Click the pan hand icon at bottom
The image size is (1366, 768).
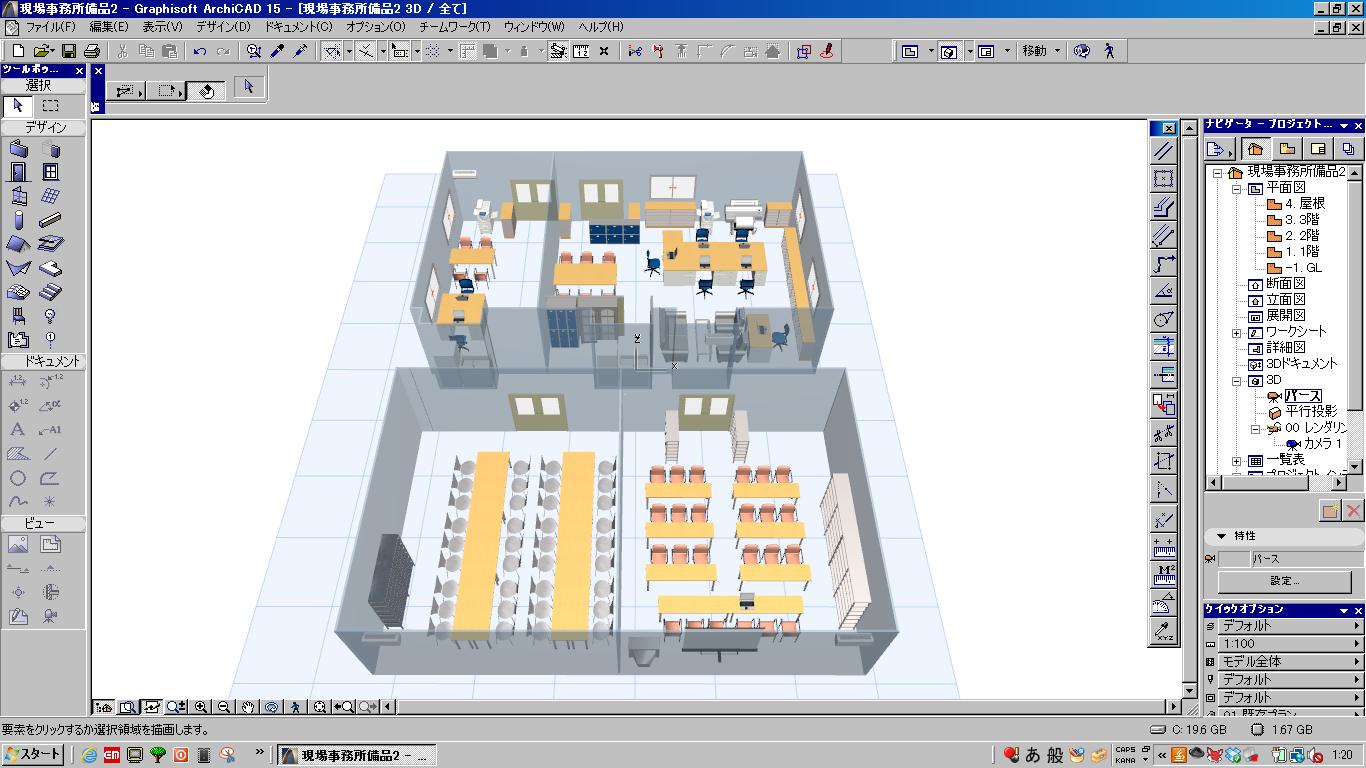247,707
